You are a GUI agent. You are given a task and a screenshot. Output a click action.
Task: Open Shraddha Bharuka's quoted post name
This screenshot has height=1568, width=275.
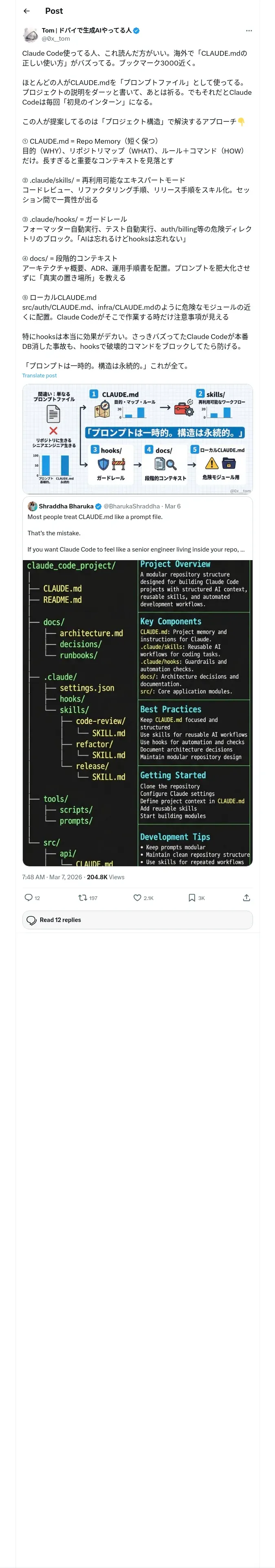[x=66, y=506]
